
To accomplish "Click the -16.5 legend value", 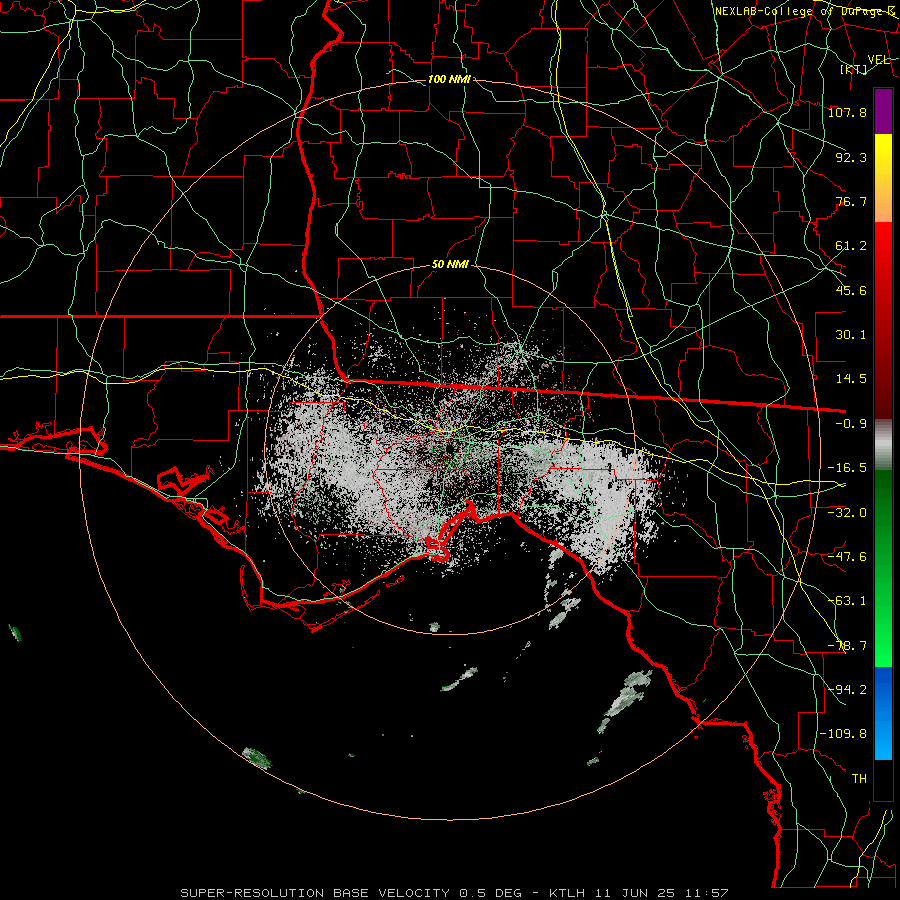I will coord(847,468).
